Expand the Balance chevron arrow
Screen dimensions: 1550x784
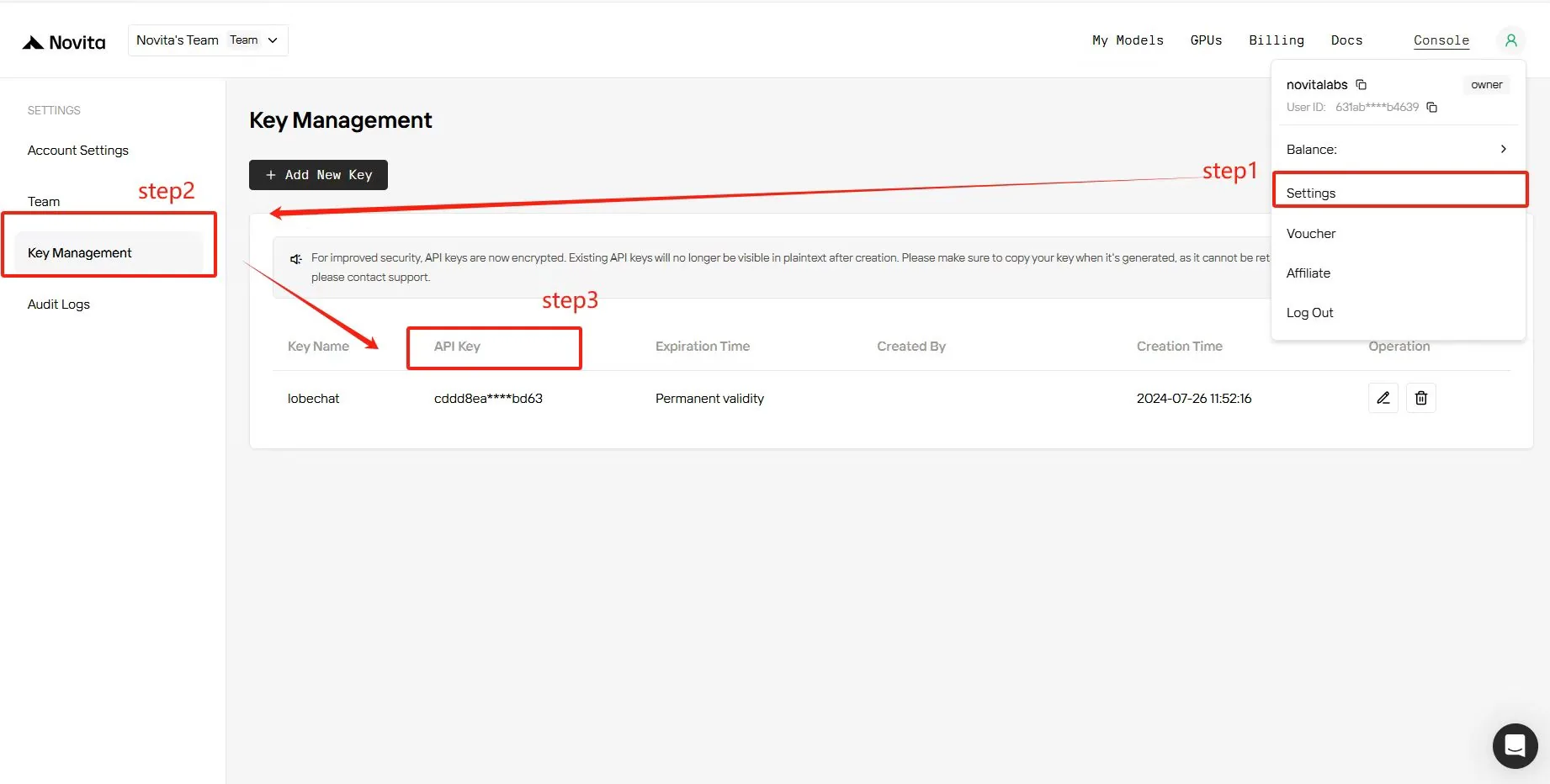(x=1503, y=149)
